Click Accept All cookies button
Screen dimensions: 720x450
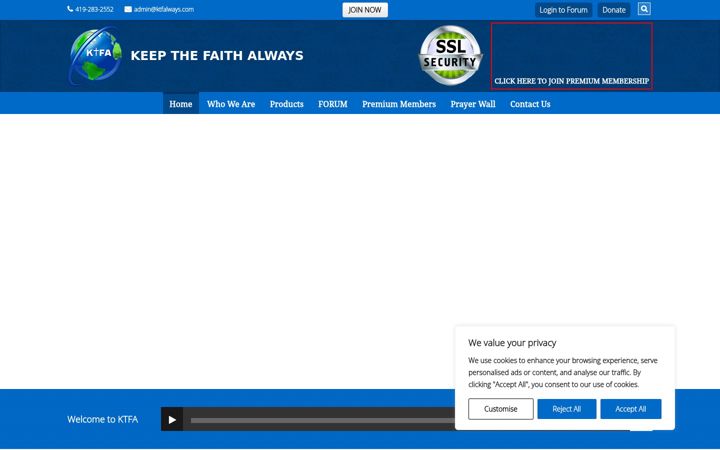(x=630, y=409)
